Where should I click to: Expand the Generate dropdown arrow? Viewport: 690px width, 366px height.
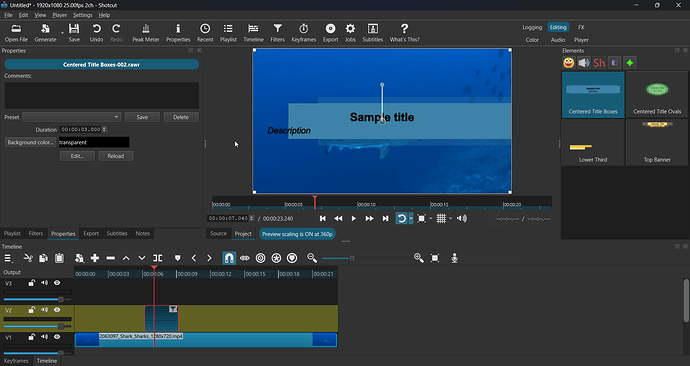[62, 33]
